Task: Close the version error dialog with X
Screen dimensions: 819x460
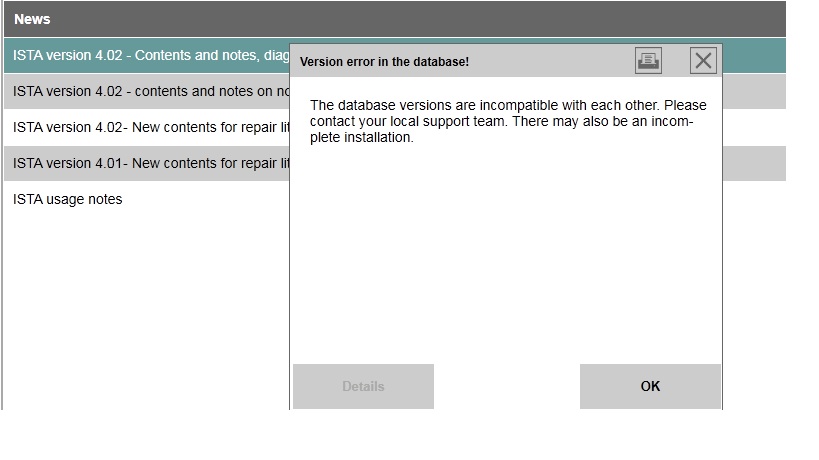Action: (704, 61)
